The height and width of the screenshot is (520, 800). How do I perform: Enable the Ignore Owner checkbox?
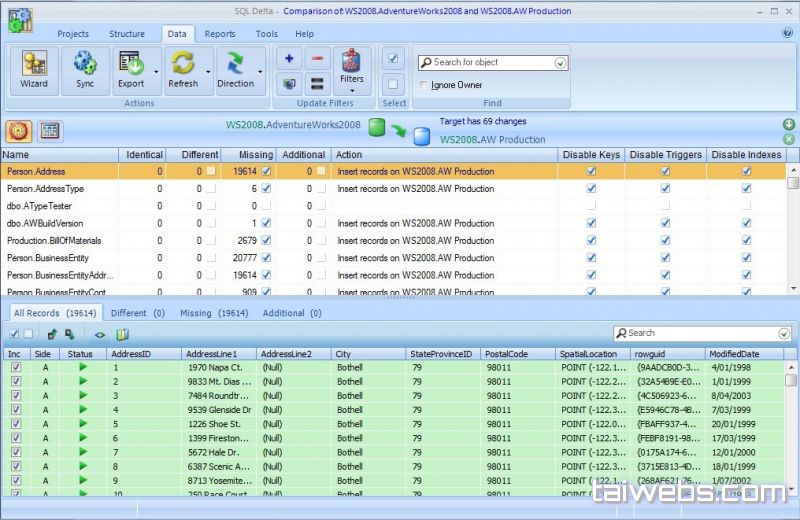point(424,85)
